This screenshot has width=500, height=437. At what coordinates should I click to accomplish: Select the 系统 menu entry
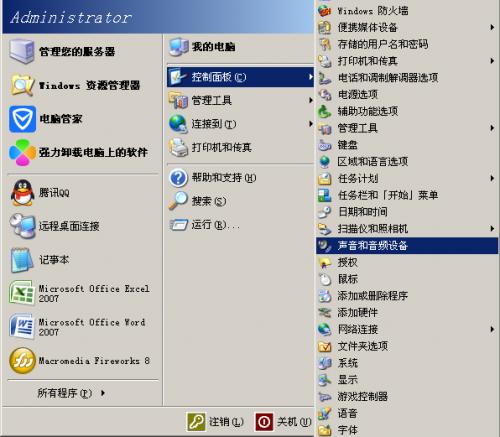pyautogui.click(x=407, y=363)
